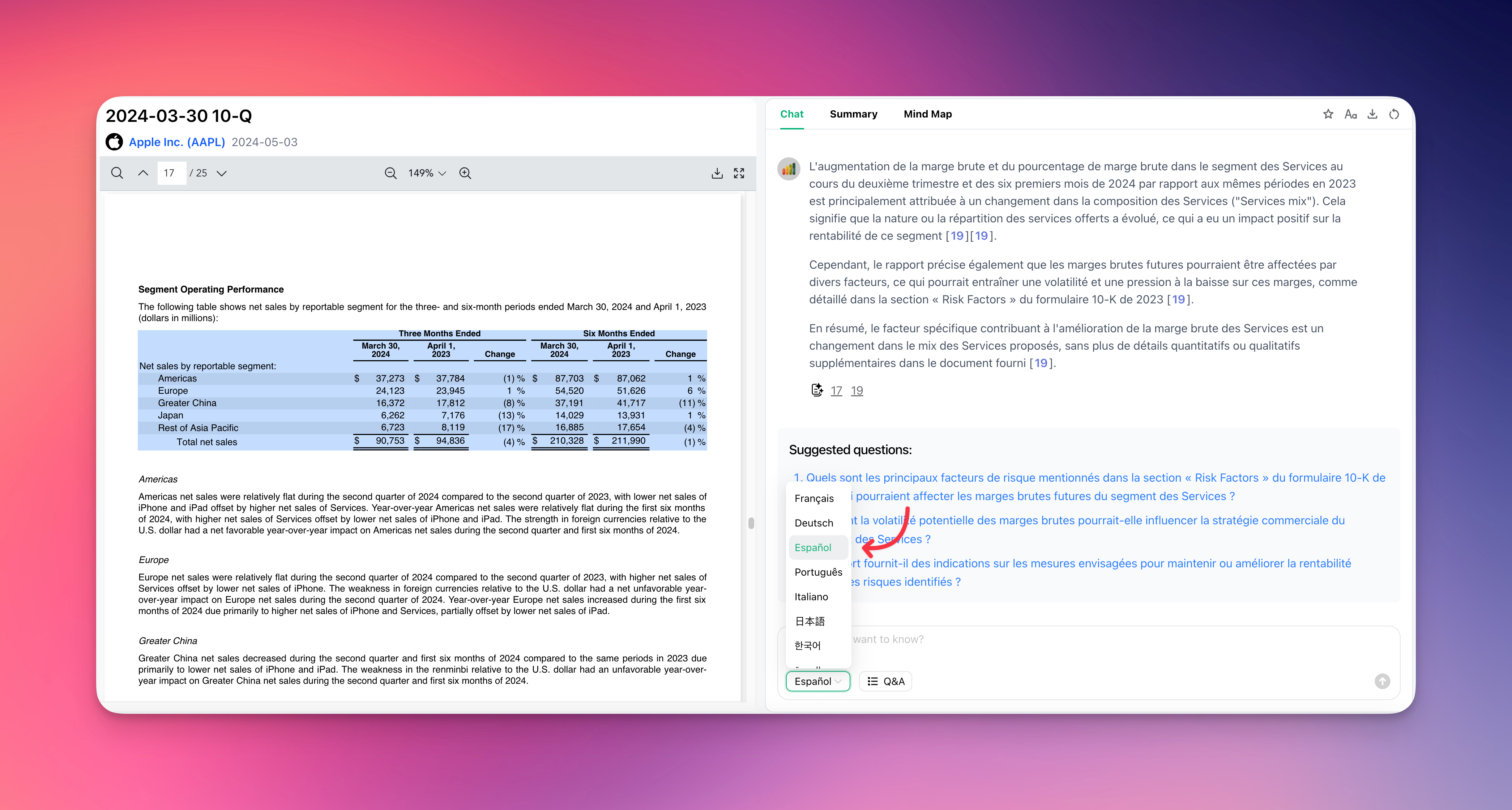
Task: Click the 'Segment Operating Performance' heading
Action: [211, 289]
